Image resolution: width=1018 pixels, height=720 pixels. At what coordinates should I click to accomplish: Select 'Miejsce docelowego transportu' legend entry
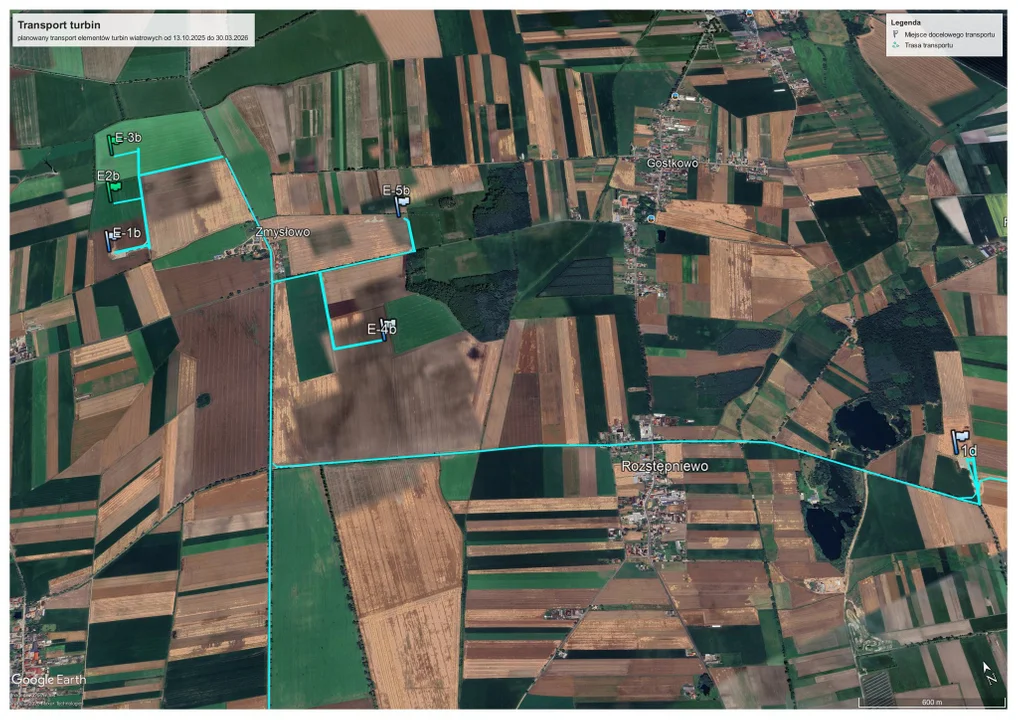(x=949, y=34)
